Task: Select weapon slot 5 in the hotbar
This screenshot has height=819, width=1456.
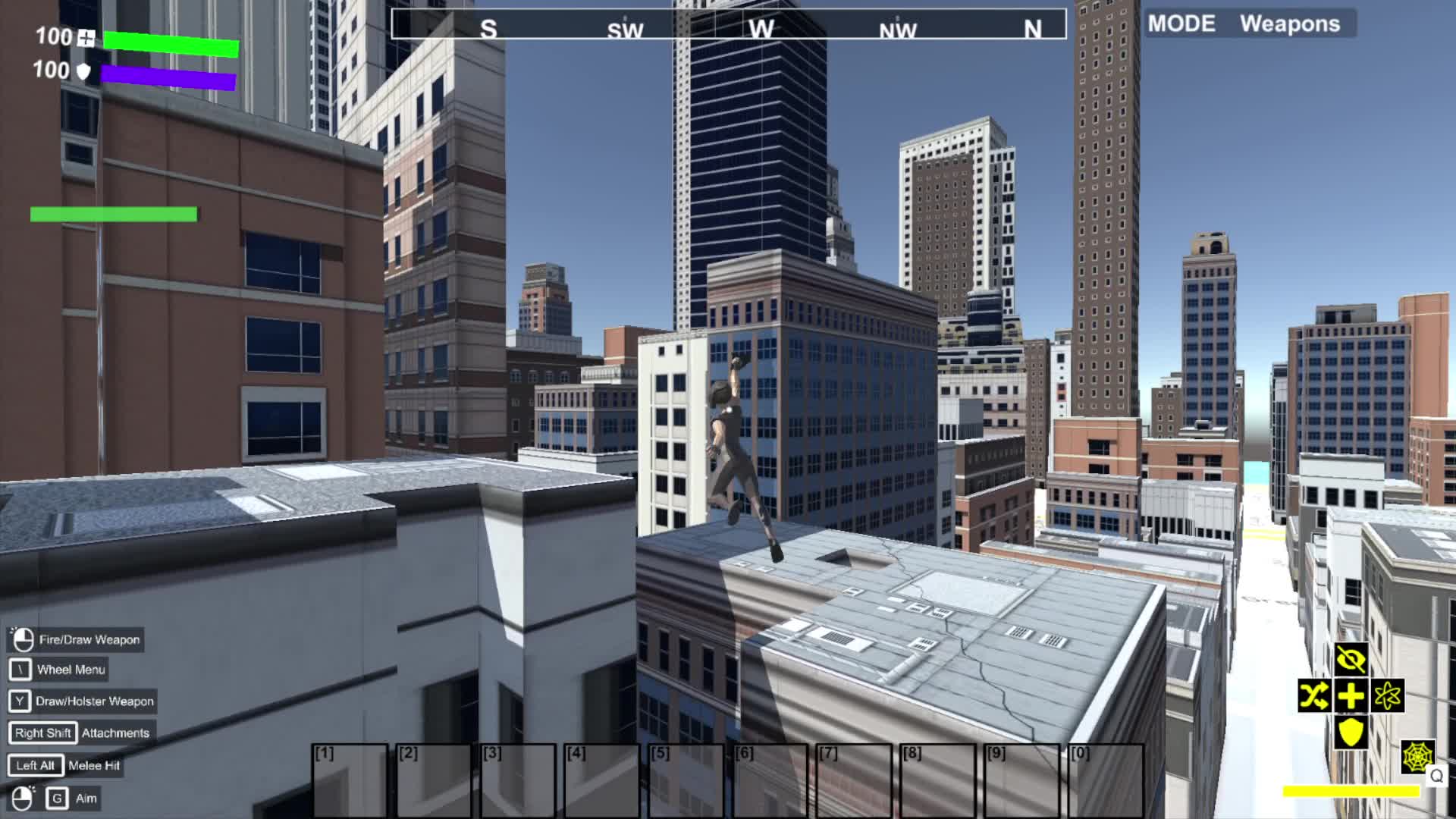Action: click(x=686, y=780)
